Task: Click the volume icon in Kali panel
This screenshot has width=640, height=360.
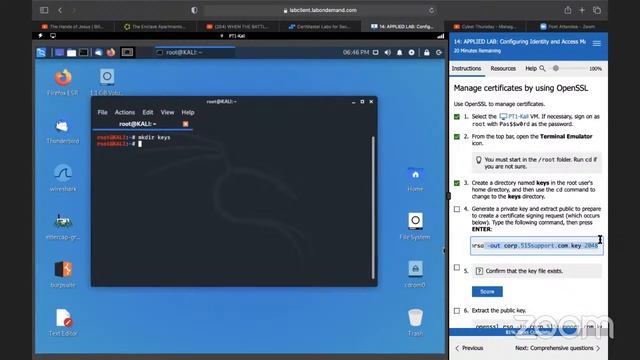Action: pos(387,52)
